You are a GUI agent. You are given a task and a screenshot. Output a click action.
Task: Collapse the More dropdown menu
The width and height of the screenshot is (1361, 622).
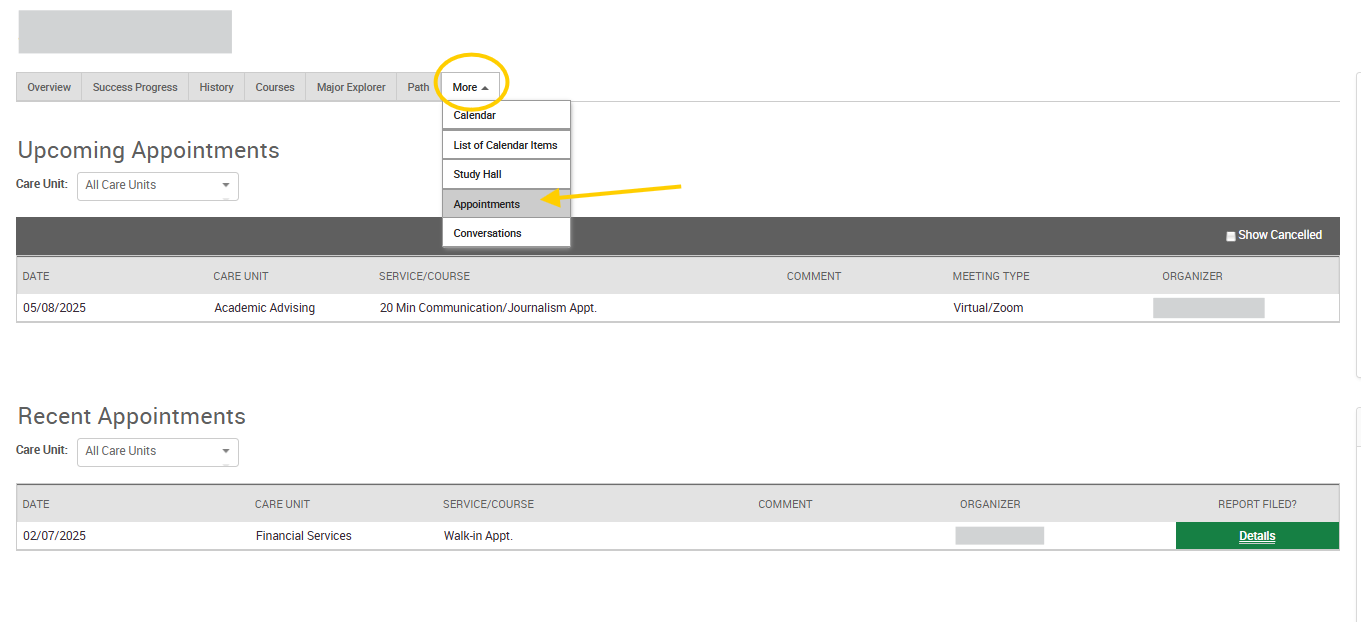[x=470, y=87]
